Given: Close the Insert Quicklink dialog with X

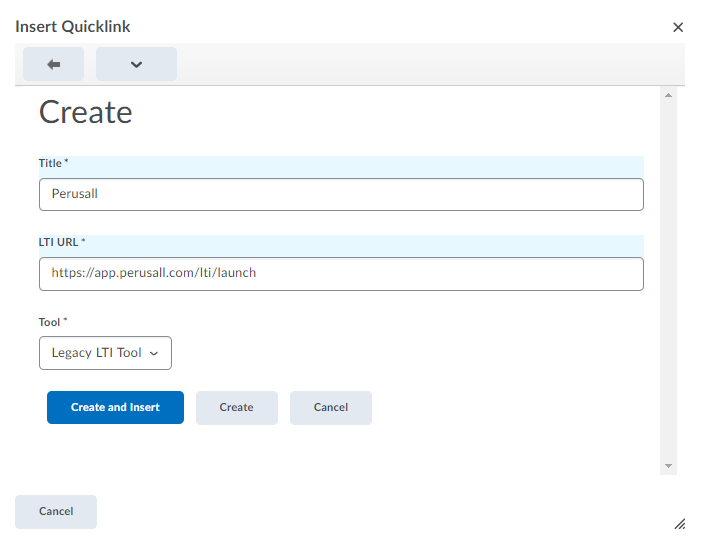Looking at the screenshot, I should click(x=678, y=27).
